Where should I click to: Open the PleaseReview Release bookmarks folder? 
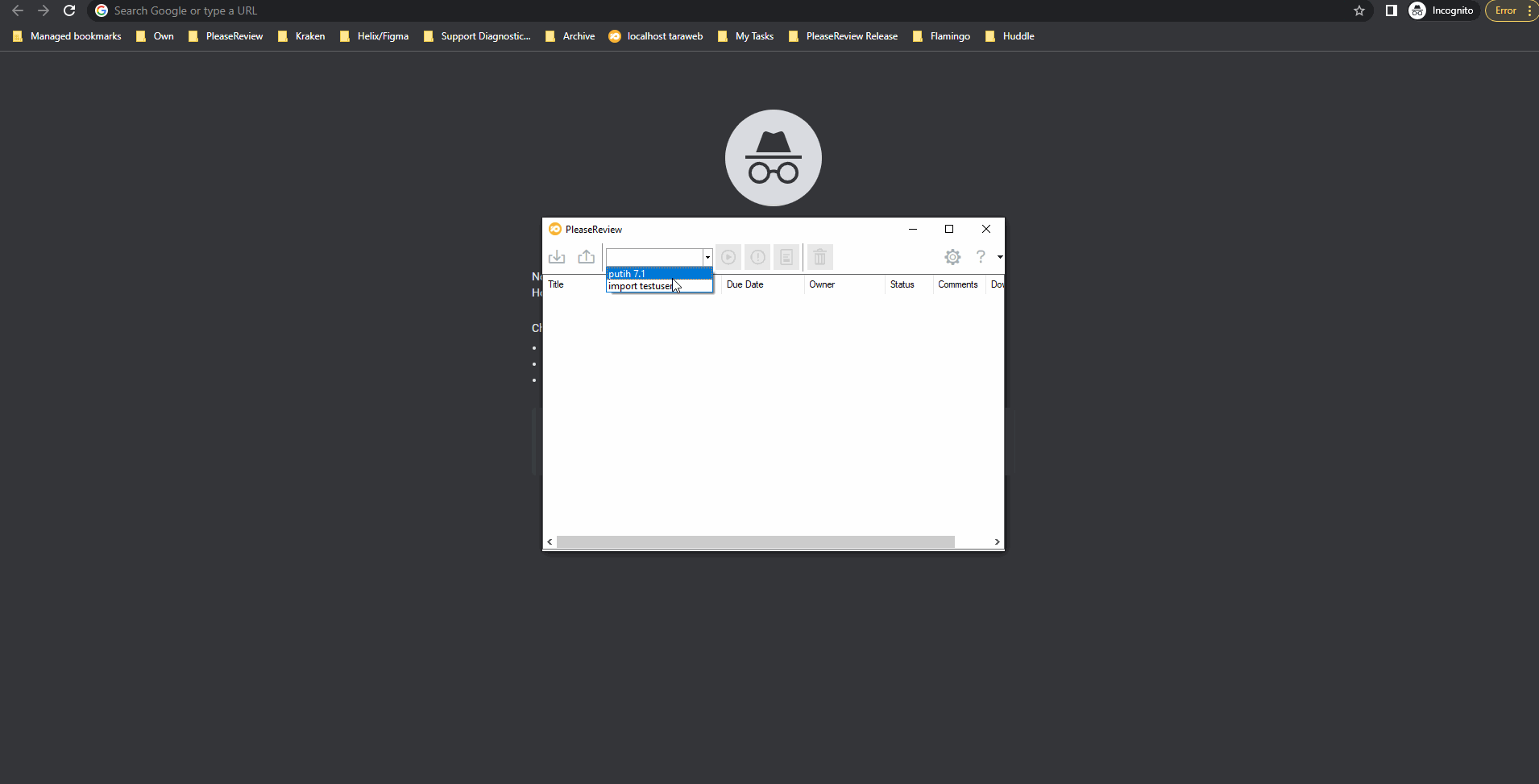(x=843, y=36)
